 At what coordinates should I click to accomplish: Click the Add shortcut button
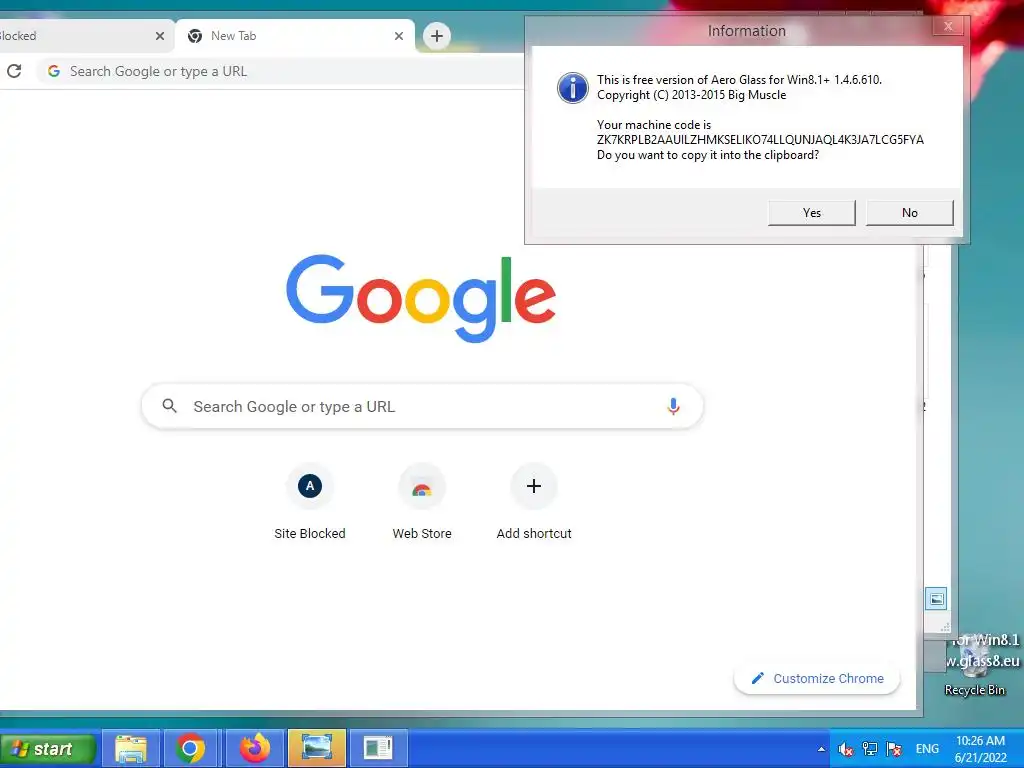(534, 503)
